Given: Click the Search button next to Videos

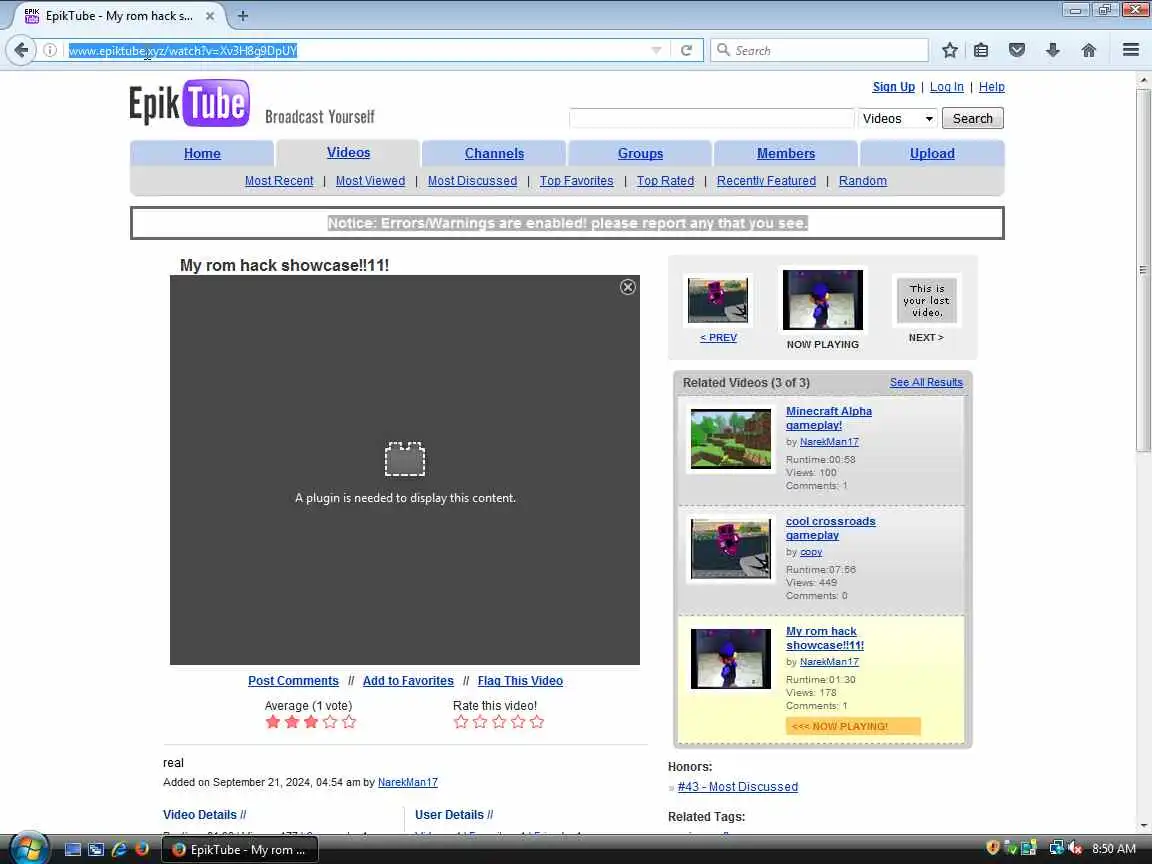Looking at the screenshot, I should [x=972, y=118].
